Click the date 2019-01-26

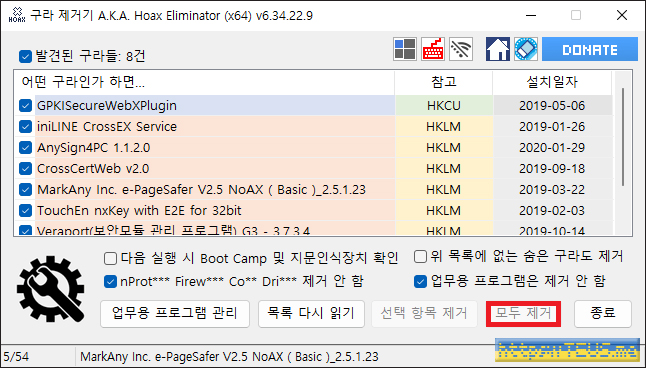552,127
